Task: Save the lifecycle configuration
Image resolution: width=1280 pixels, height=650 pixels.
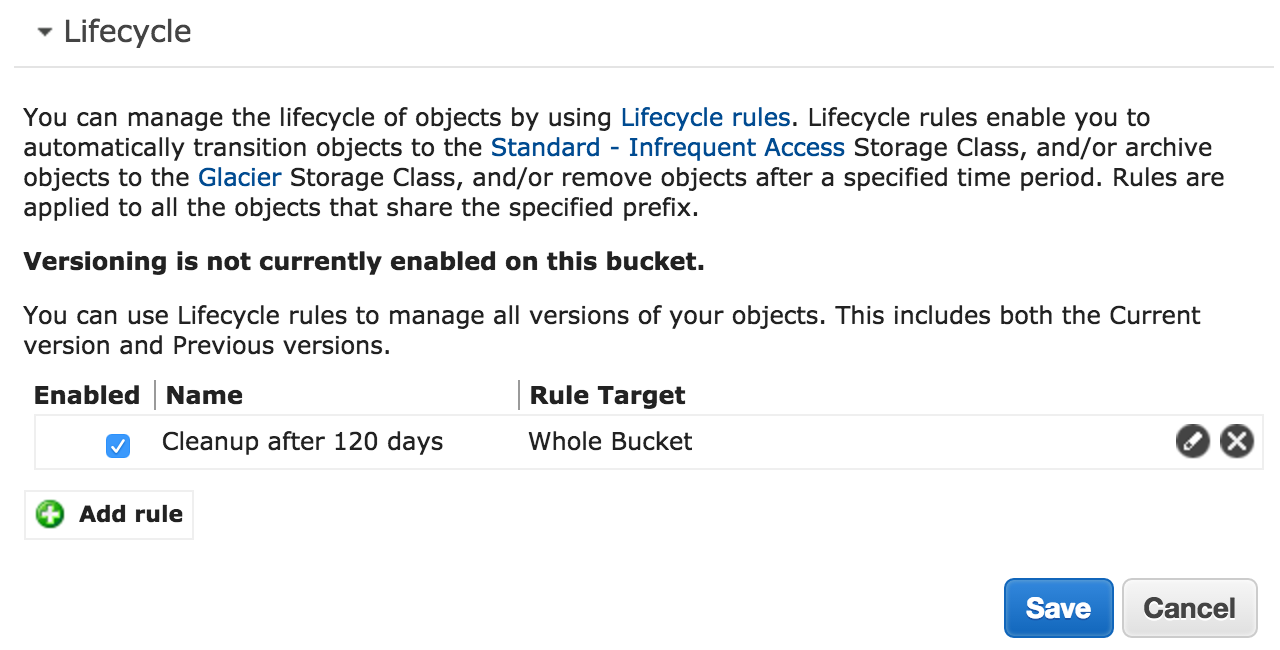Action: tap(1058, 607)
